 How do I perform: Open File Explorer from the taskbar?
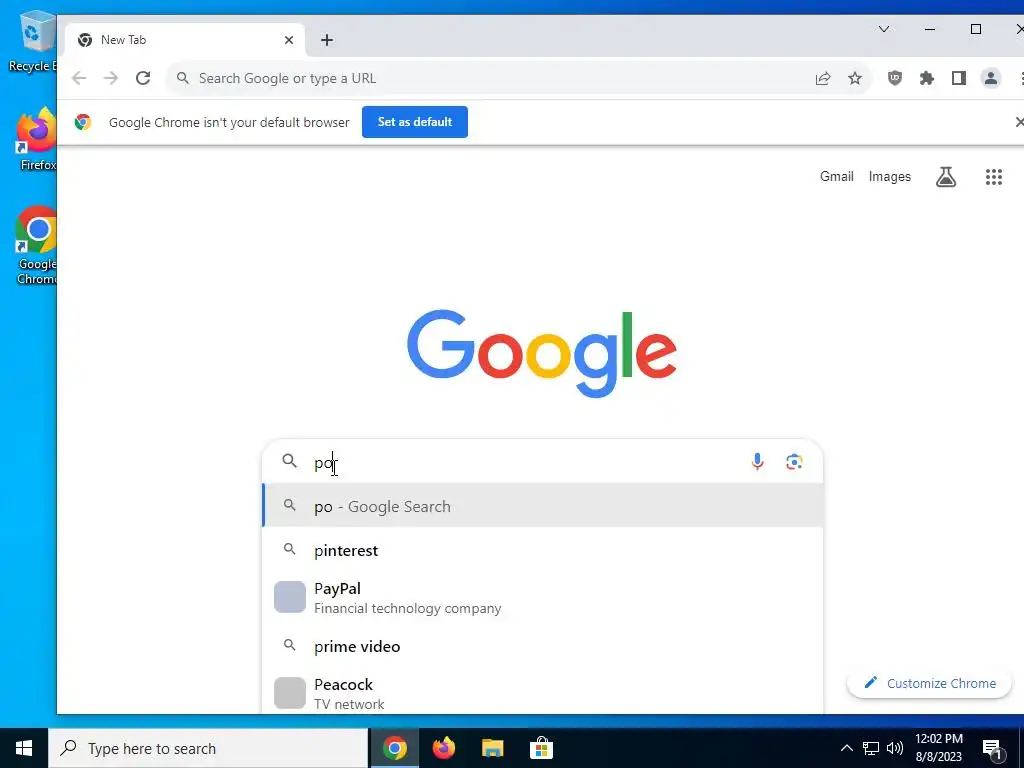click(492, 748)
